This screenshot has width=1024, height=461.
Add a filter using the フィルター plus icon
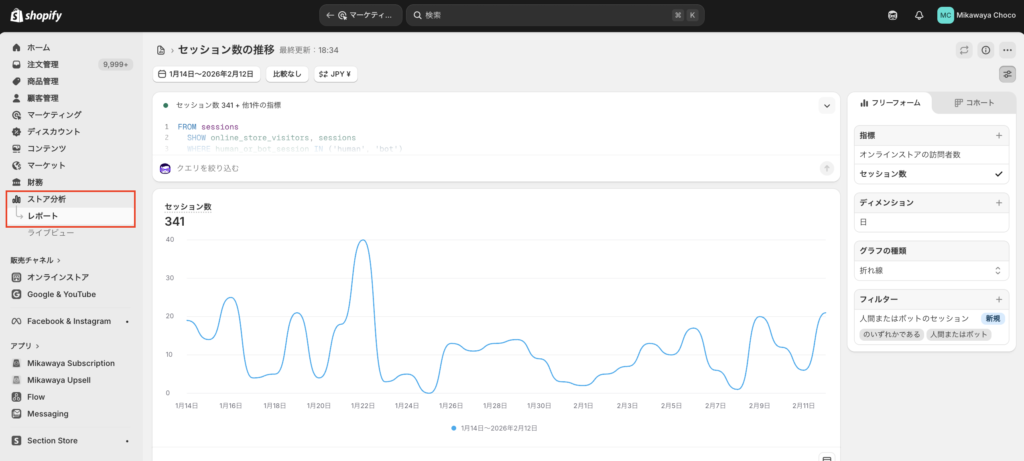(x=998, y=299)
